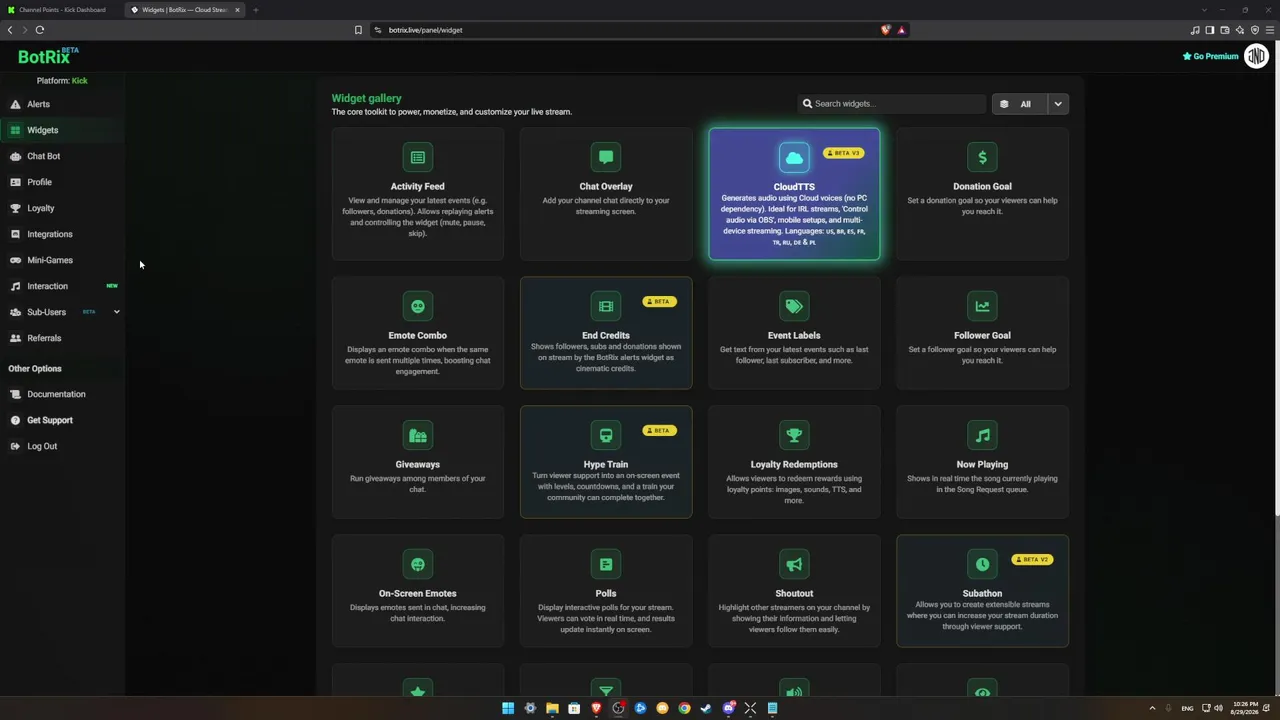Open File Explorer from the taskbar
Image resolution: width=1280 pixels, height=720 pixels.
point(552,708)
